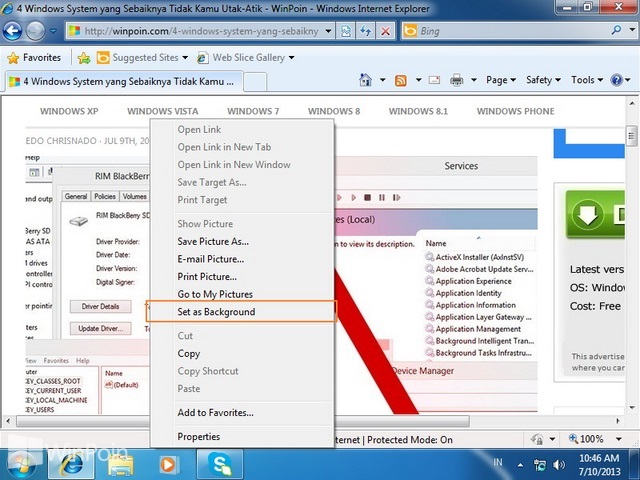Select the 4 Windows System tab

coord(124,81)
